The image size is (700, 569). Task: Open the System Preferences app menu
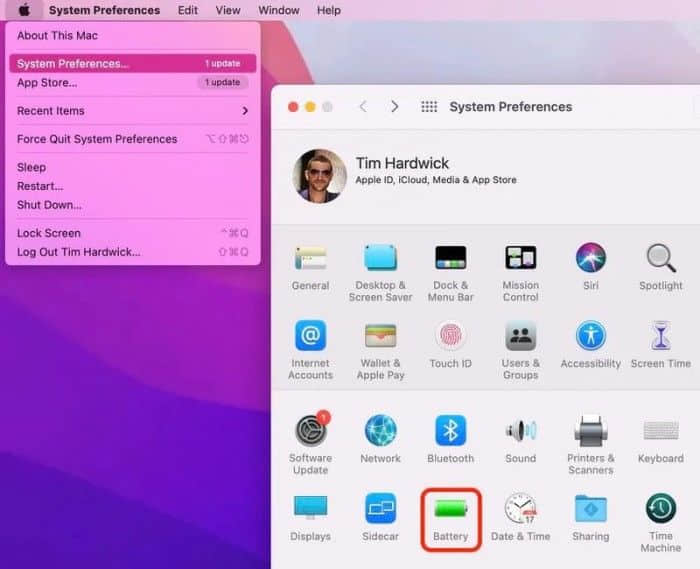(104, 10)
